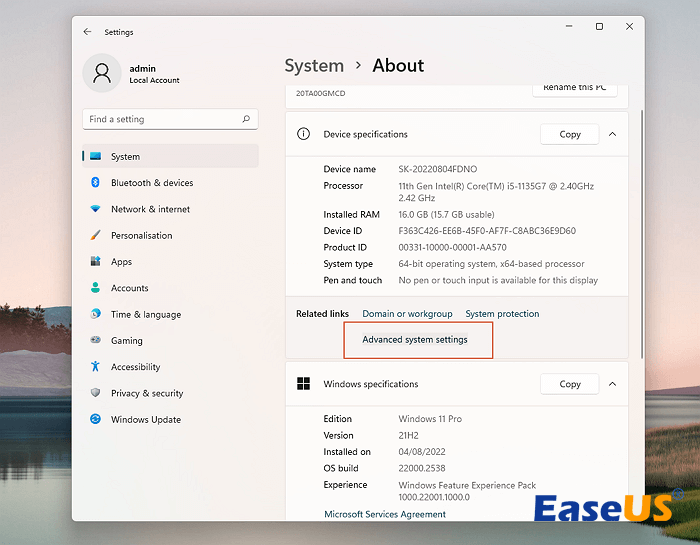700x545 pixels.
Task: Select the Personalisation brush icon
Action: (96, 236)
